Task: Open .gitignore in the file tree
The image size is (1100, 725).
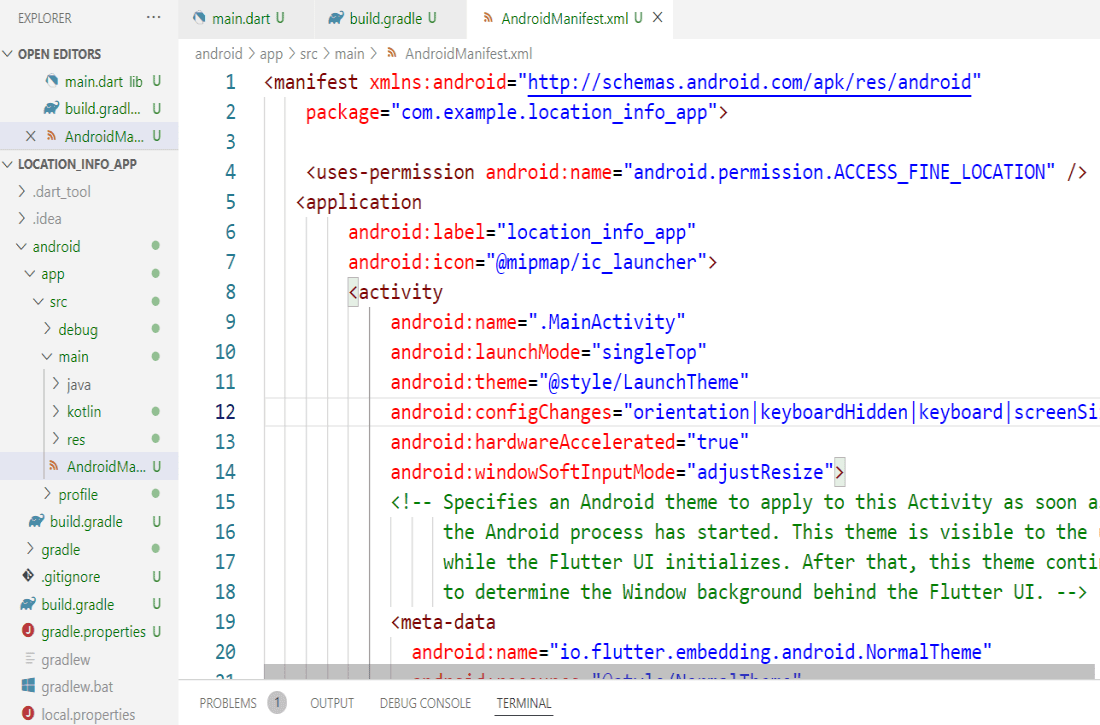Action: pyautogui.click(x=70, y=577)
